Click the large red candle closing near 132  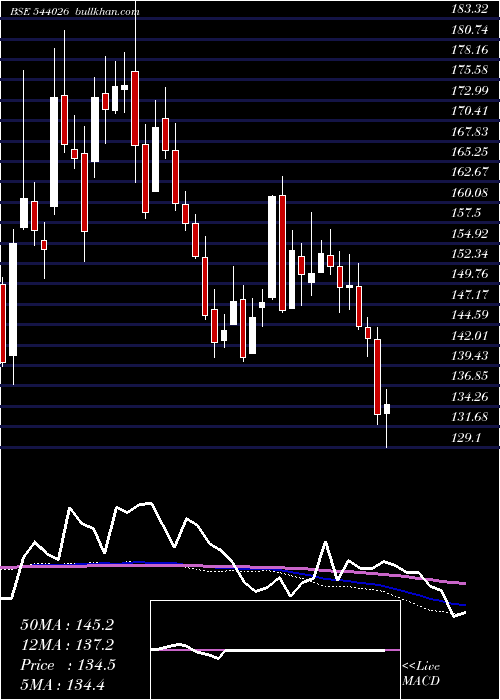point(378,377)
